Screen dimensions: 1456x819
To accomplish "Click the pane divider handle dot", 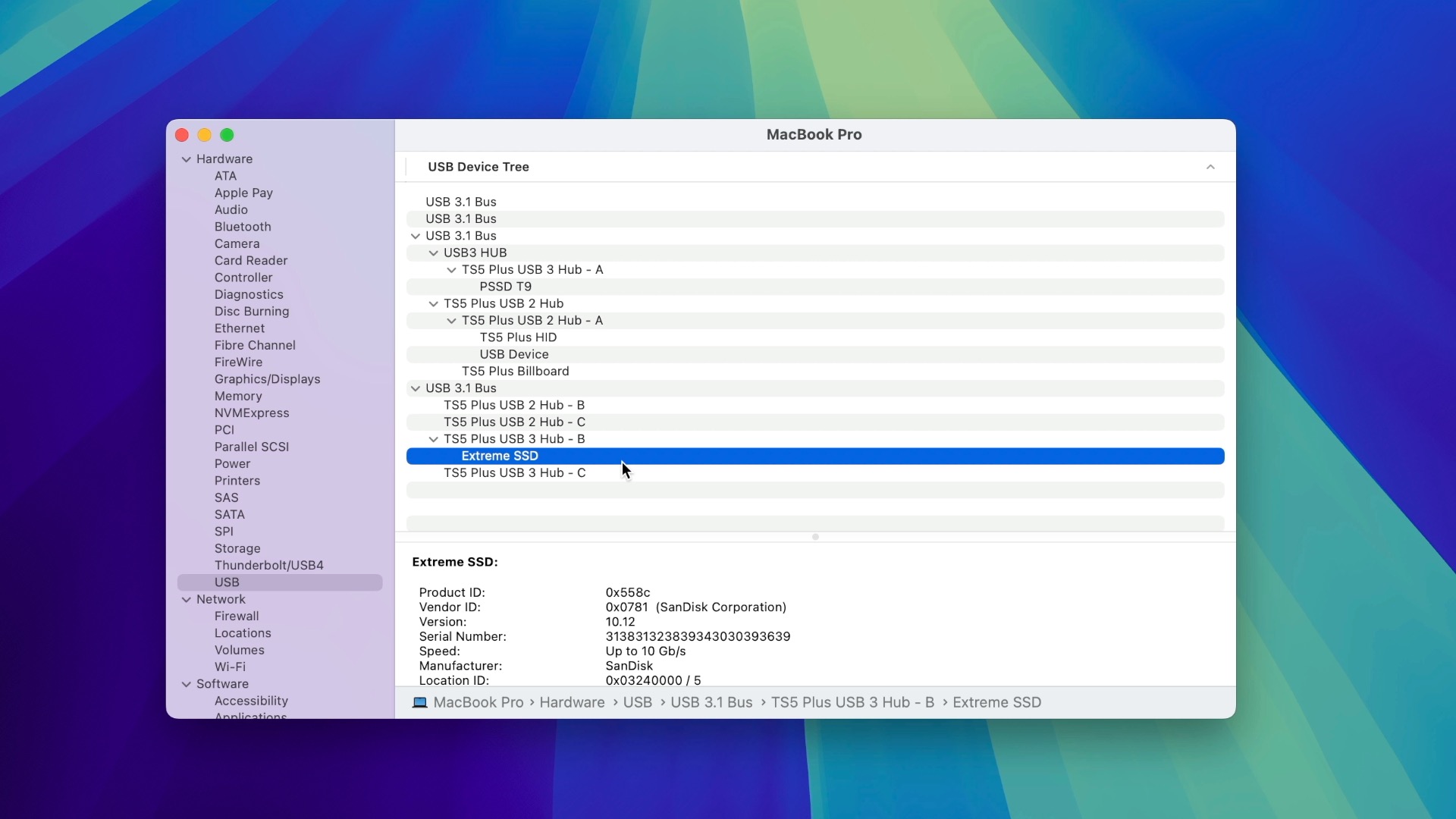I will tap(815, 537).
